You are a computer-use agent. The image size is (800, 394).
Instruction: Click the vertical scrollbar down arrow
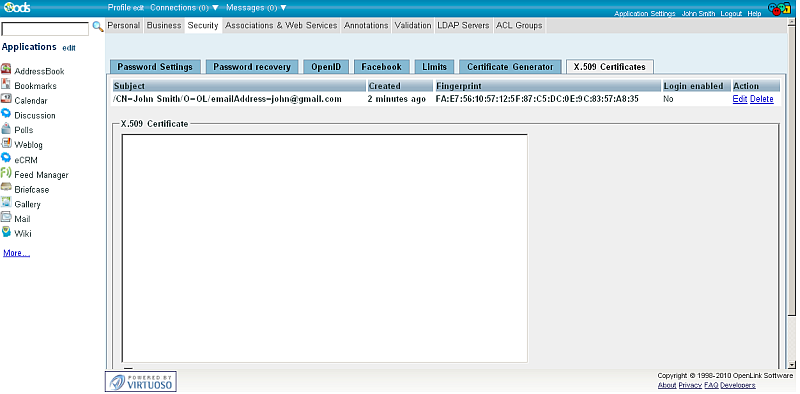(791, 364)
